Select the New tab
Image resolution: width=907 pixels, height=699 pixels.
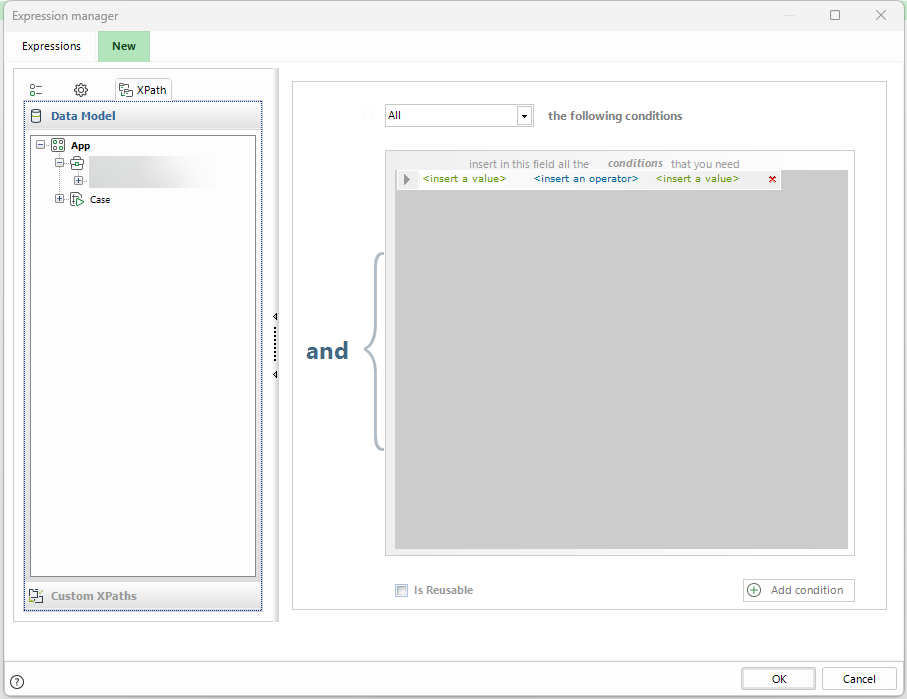[124, 46]
